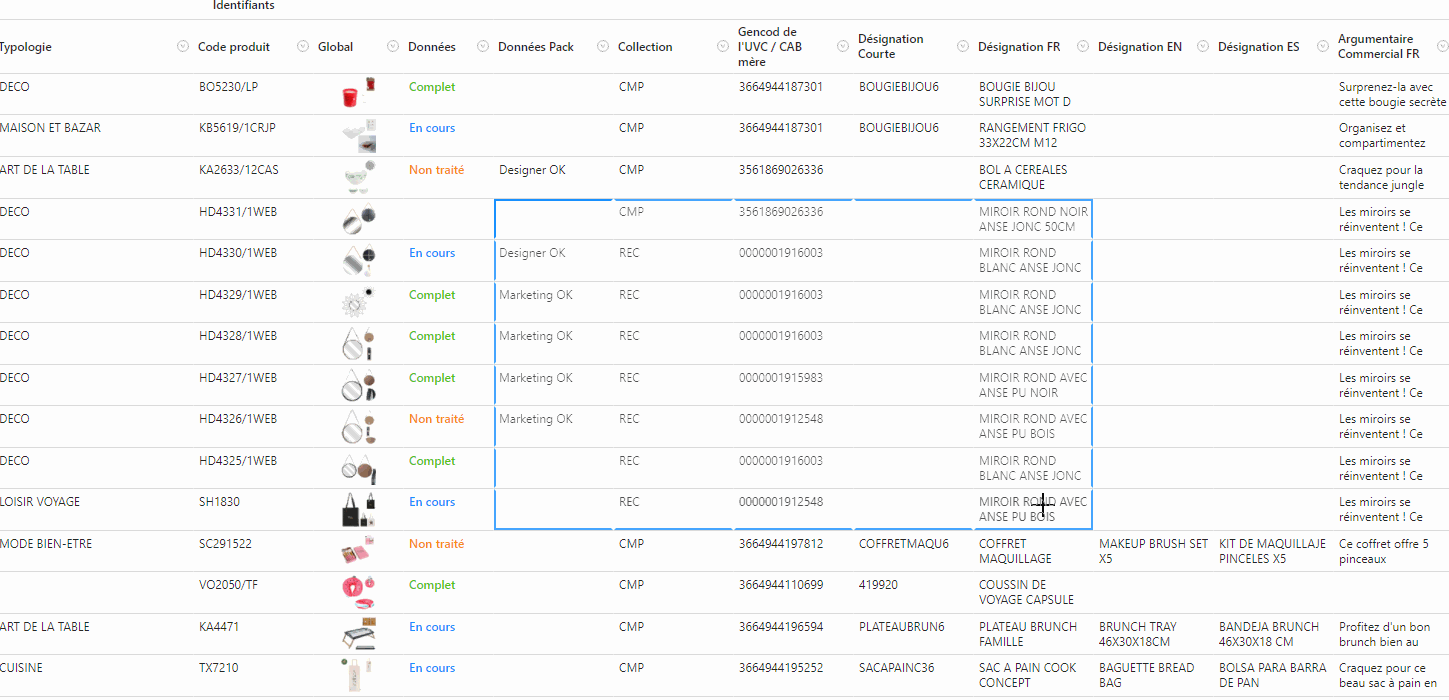Click the Désignation Courte header filter icon
1449x700 pixels.
click(962, 47)
